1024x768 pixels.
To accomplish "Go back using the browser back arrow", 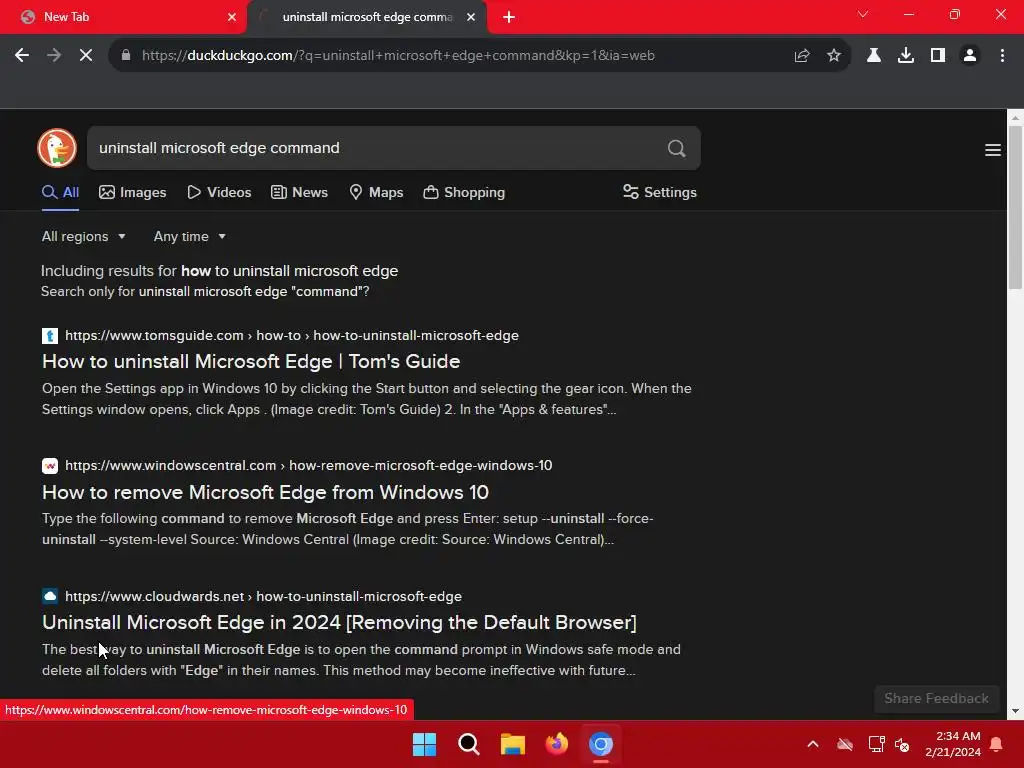I will pos(22,56).
